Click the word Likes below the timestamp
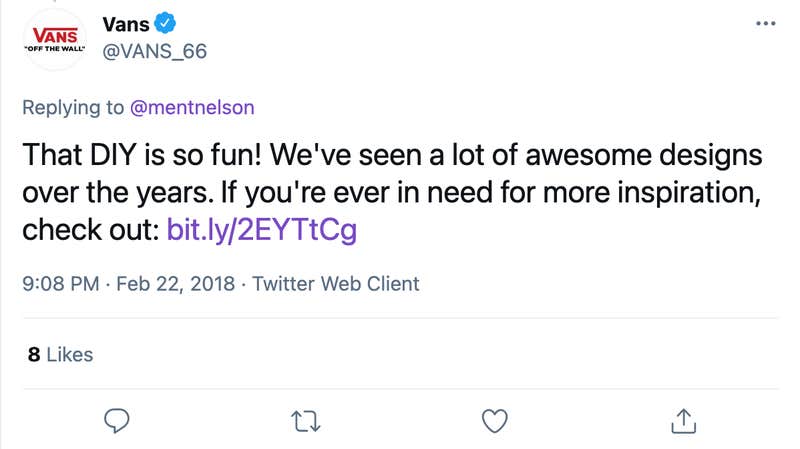Screen dimensions: 800x449 coord(70,354)
